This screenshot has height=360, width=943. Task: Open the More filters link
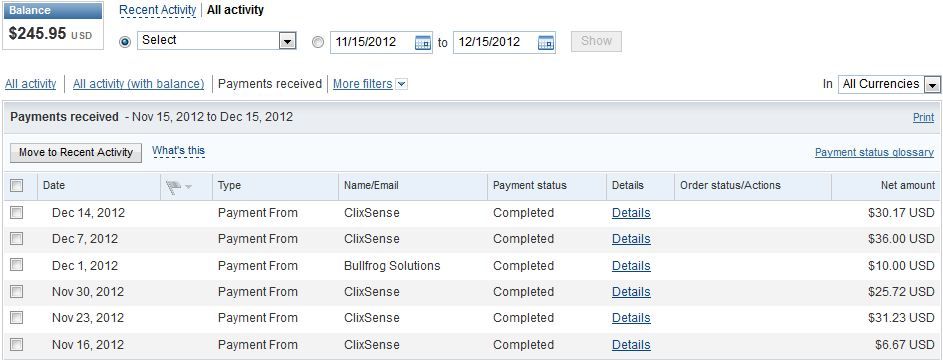click(x=363, y=84)
